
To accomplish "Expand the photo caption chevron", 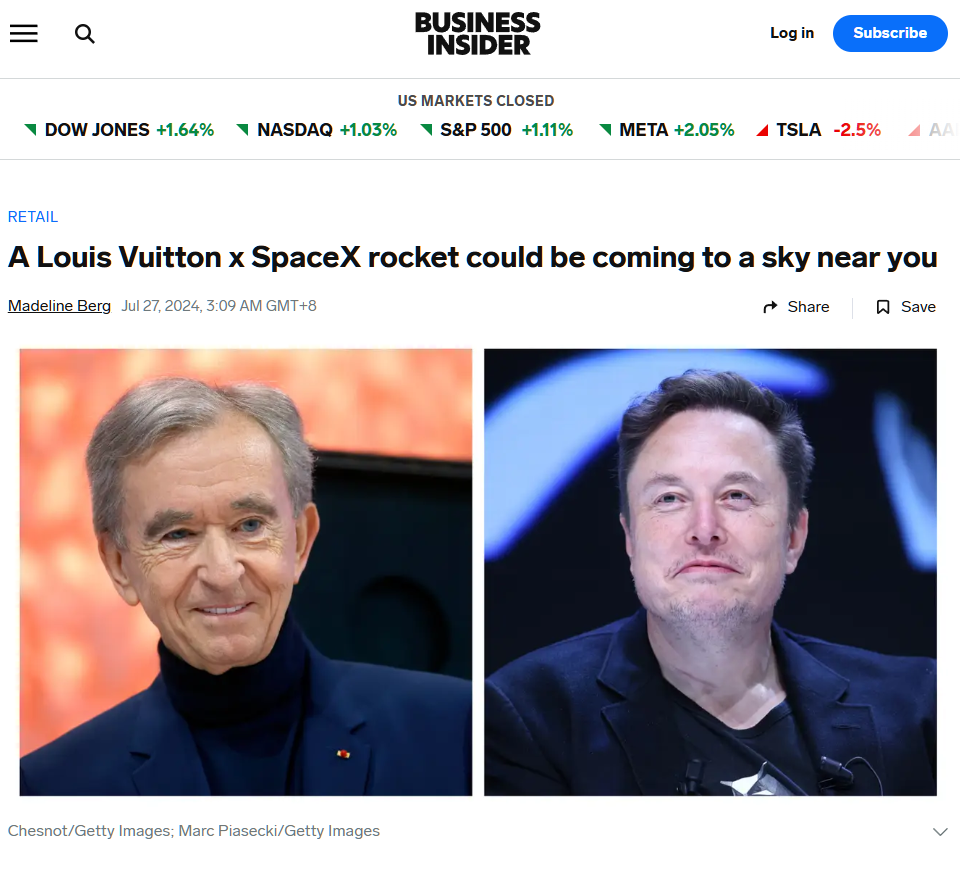I will (939, 831).
